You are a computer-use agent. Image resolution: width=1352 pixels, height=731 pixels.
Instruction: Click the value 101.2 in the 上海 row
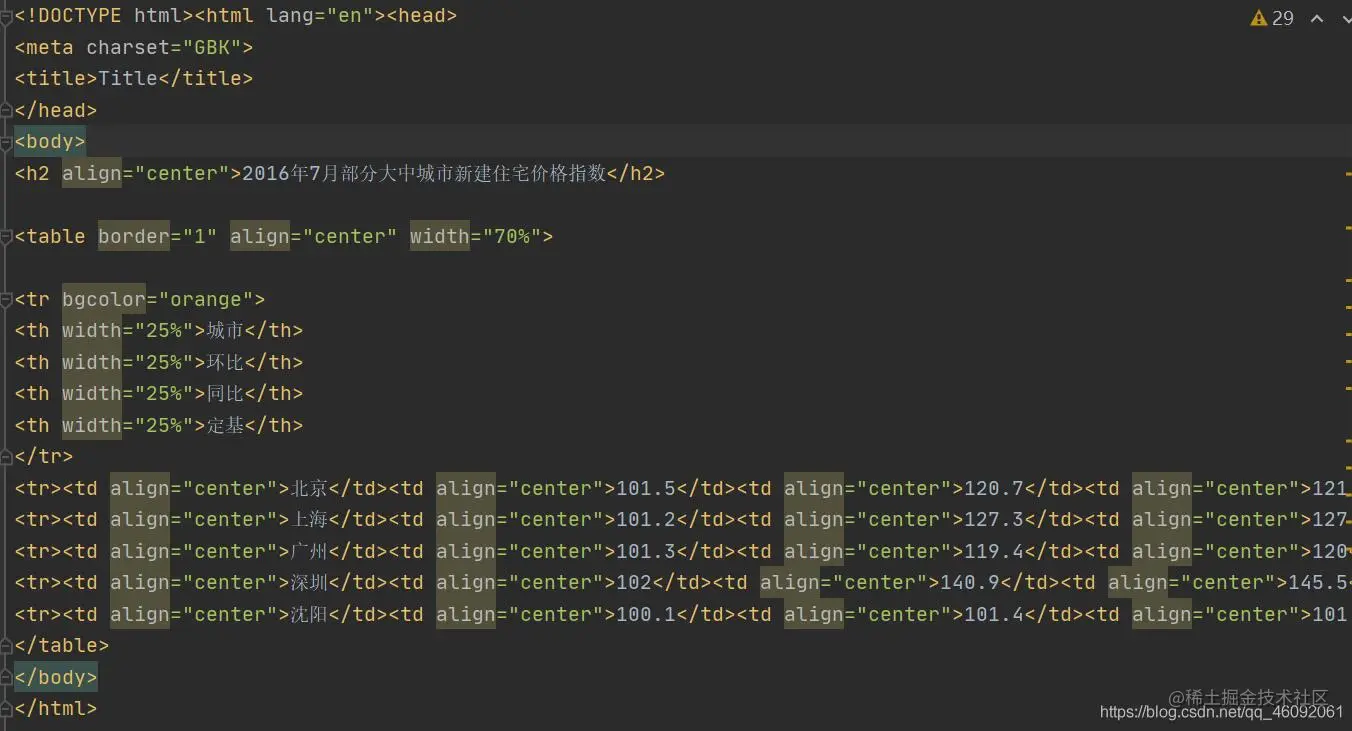646,519
